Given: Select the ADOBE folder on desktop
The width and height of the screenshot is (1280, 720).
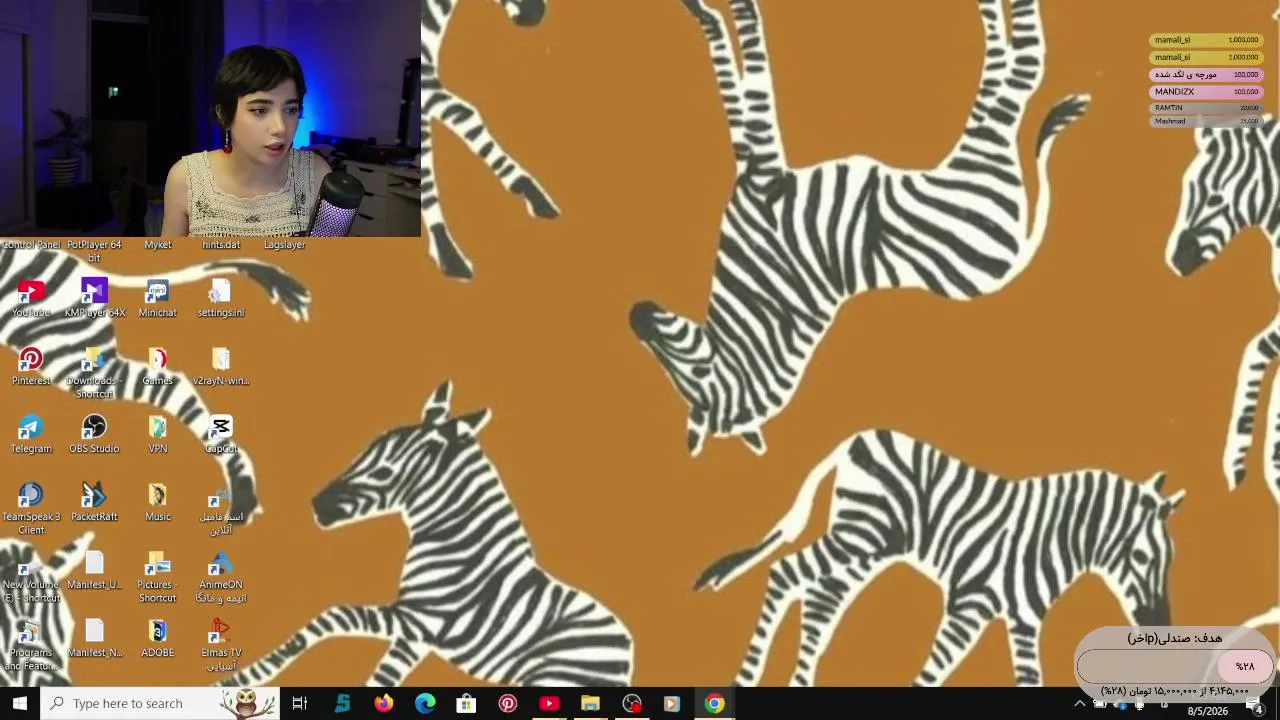Looking at the screenshot, I should pyautogui.click(x=157, y=639).
